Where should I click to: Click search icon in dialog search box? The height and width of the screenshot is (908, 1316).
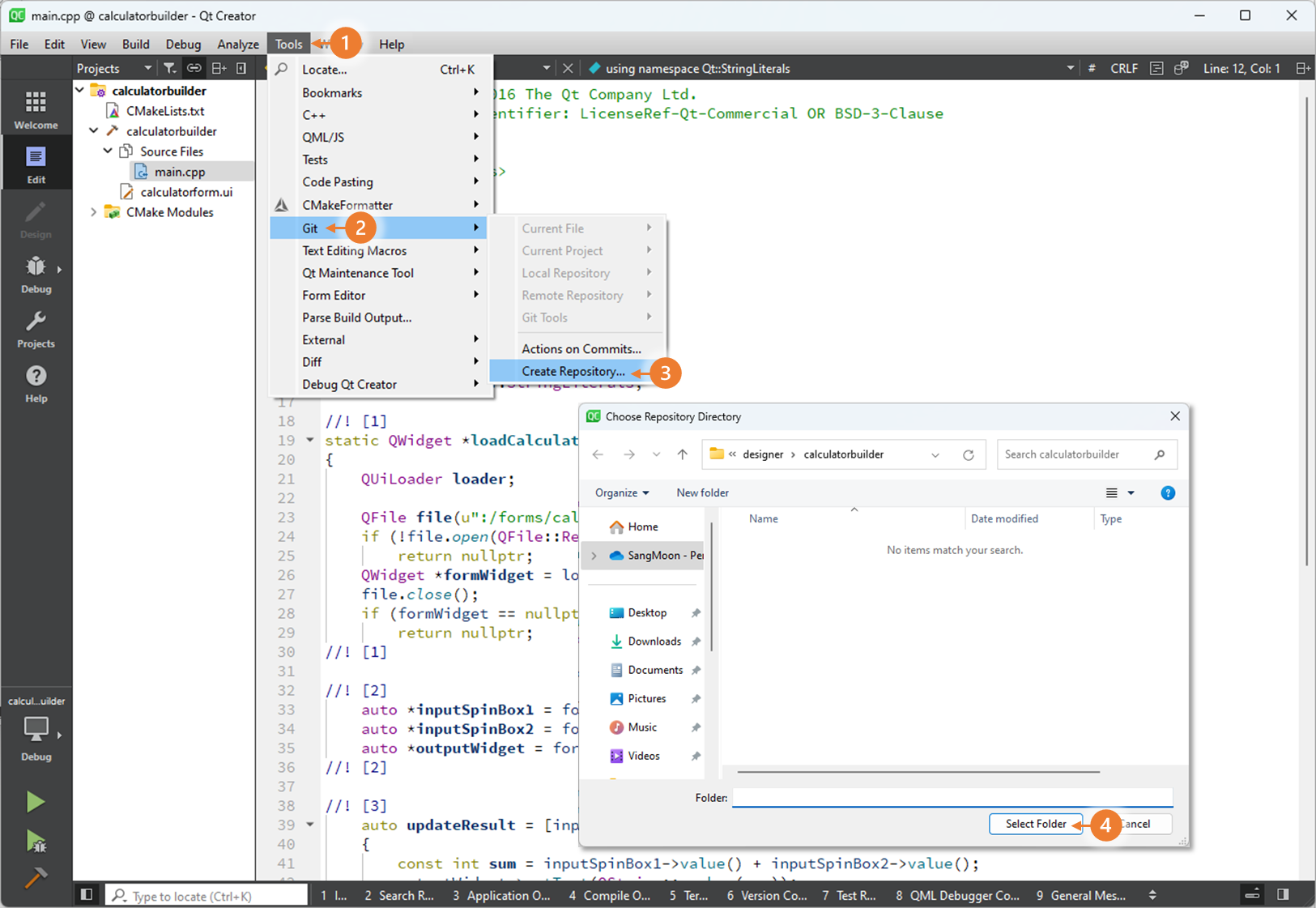(x=1160, y=454)
